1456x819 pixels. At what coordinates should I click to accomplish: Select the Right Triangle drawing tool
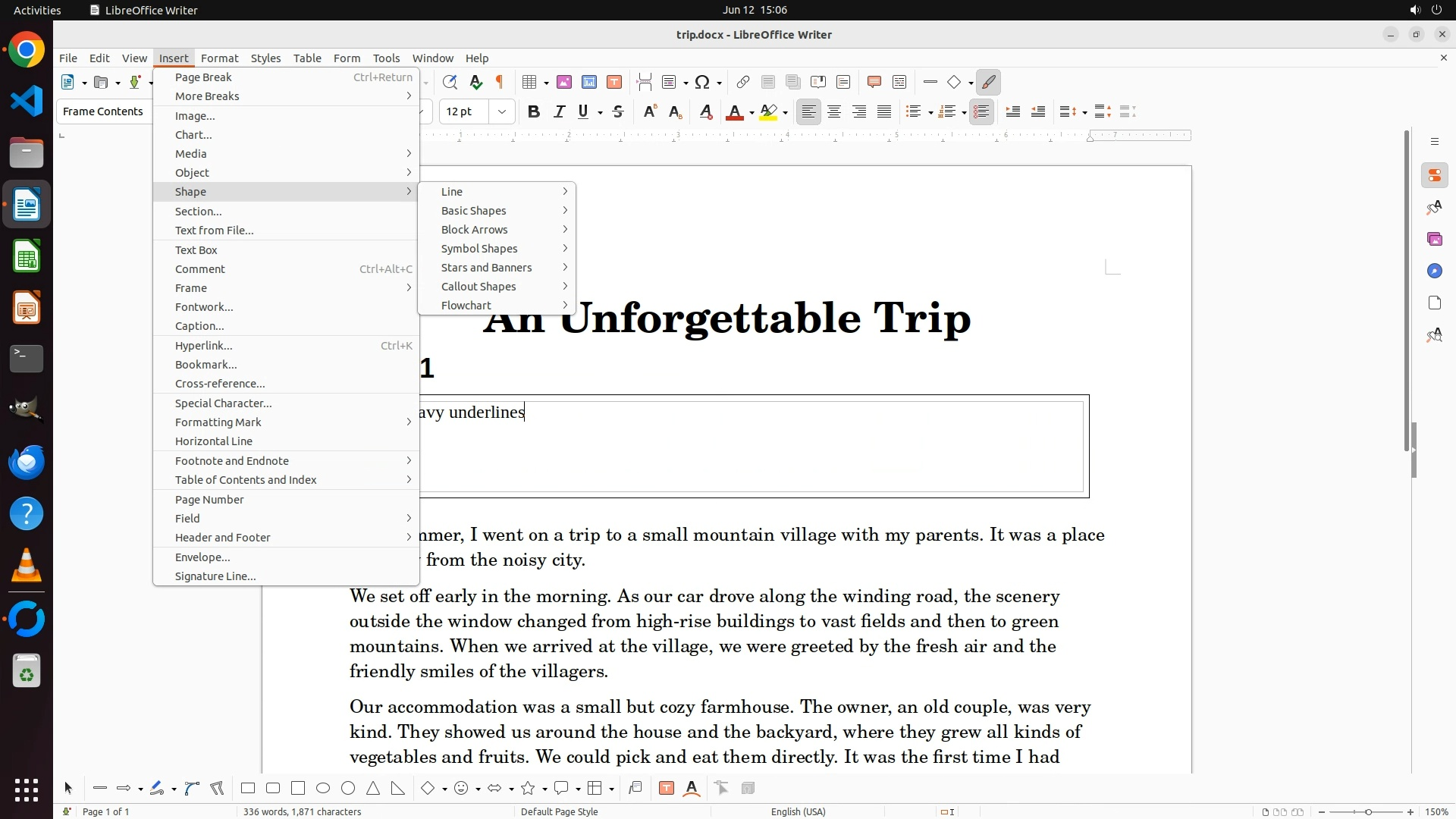click(x=398, y=789)
